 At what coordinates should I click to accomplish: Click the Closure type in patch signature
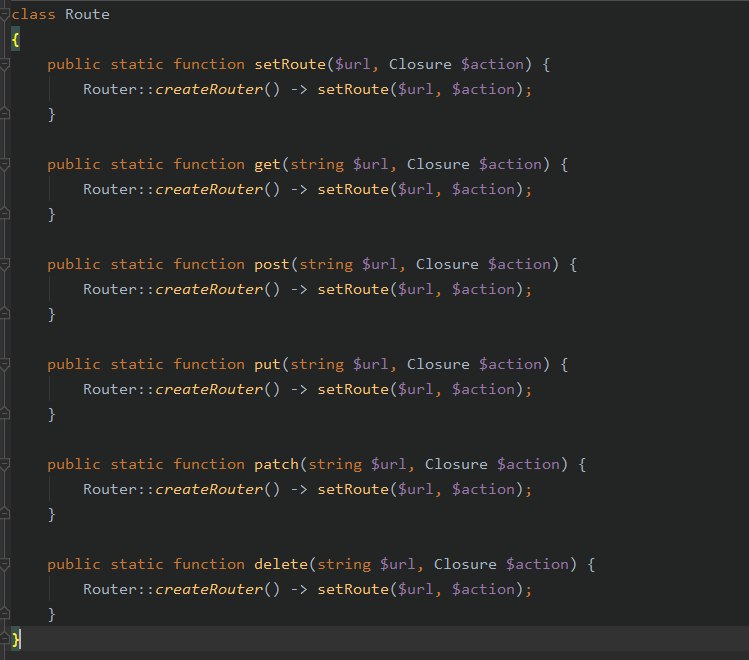click(x=456, y=464)
